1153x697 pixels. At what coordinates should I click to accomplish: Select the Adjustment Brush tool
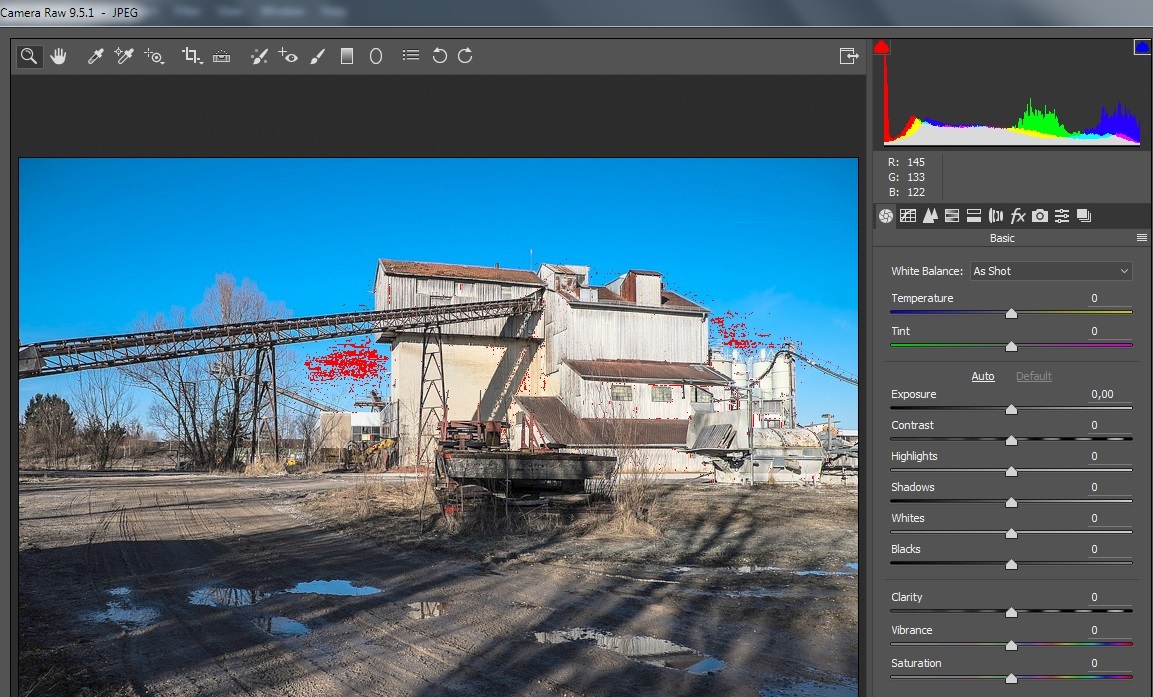318,56
